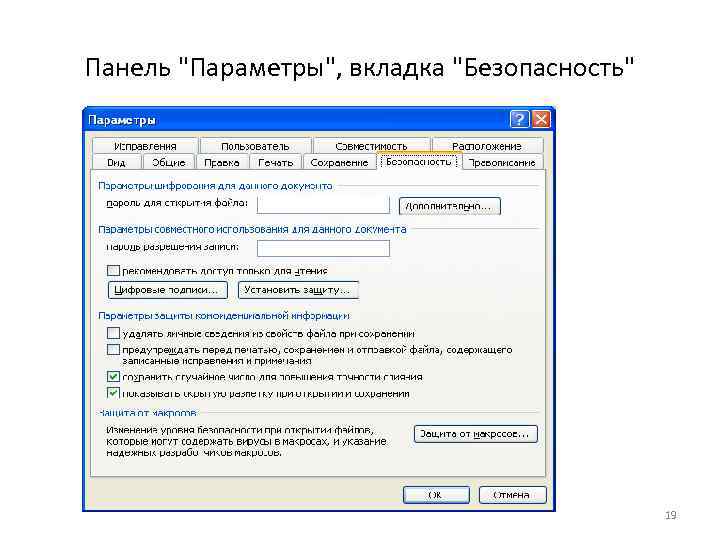Open the Пользователь tab
720x540 pixels.
coord(255,146)
